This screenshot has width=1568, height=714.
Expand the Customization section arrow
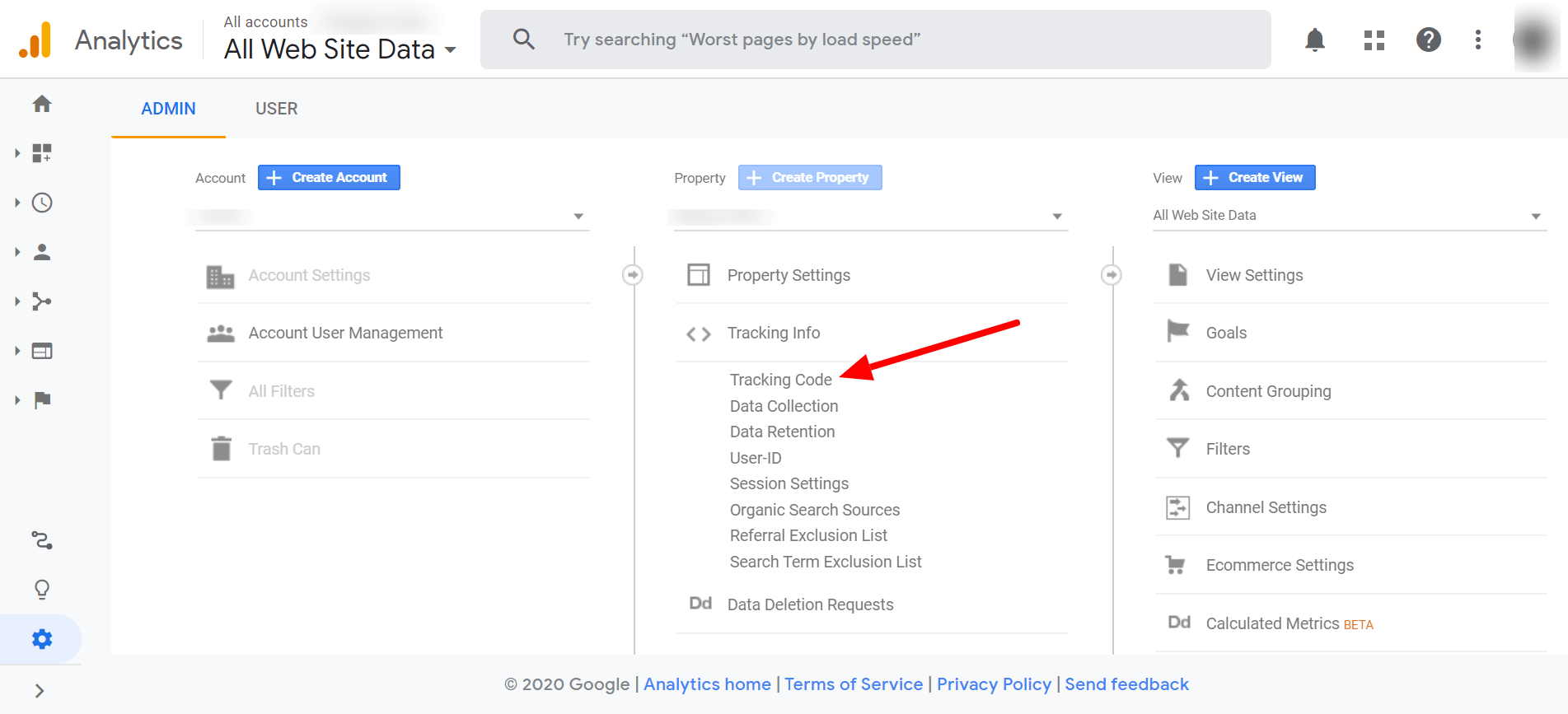pos(17,153)
